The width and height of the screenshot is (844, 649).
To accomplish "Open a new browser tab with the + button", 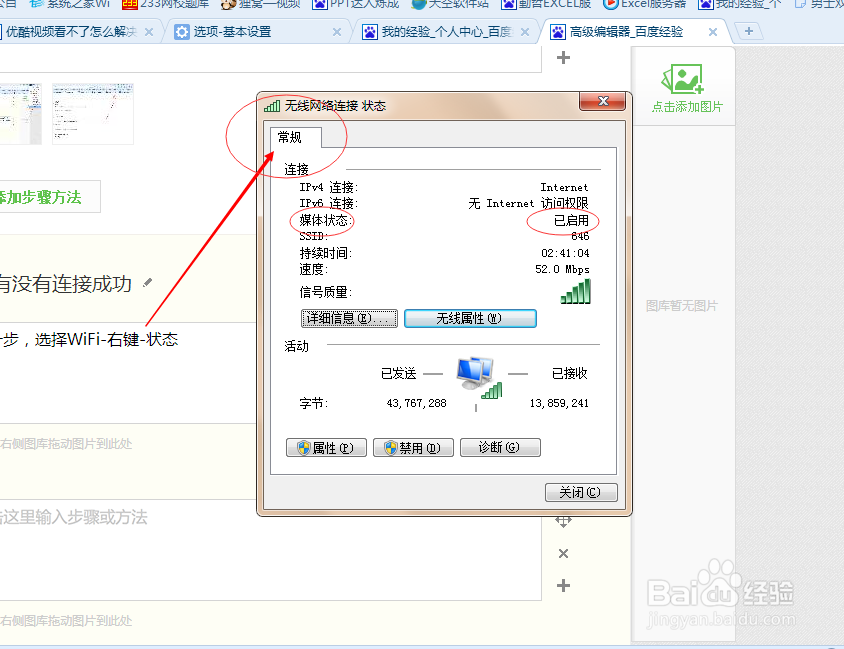I will point(749,31).
